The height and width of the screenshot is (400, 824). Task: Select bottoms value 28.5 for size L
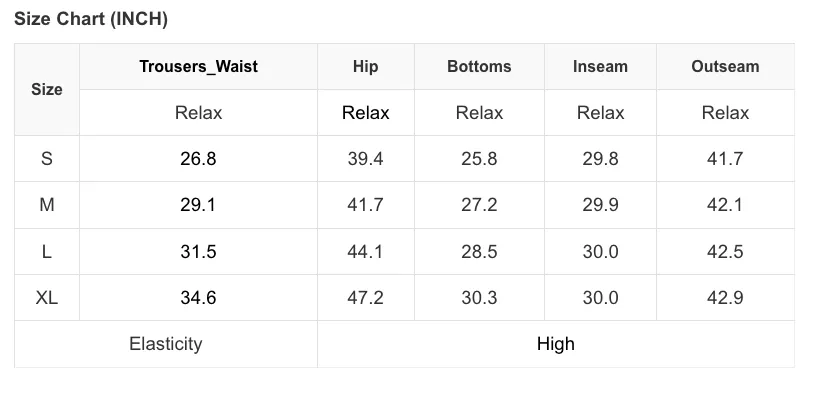(x=479, y=252)
